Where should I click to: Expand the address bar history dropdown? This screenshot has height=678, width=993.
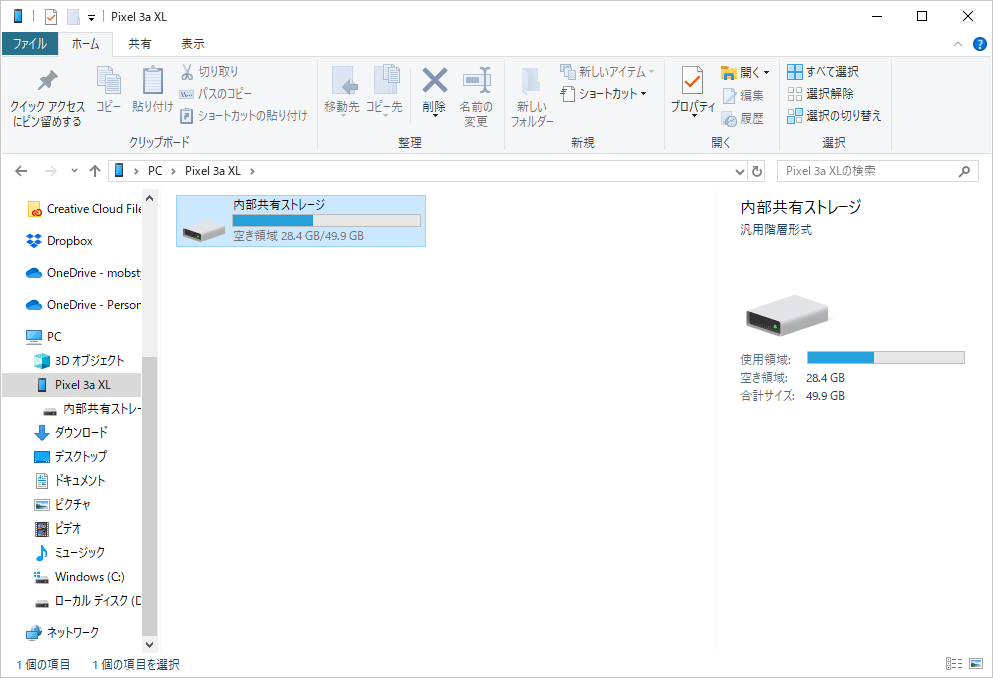point(740,171)
